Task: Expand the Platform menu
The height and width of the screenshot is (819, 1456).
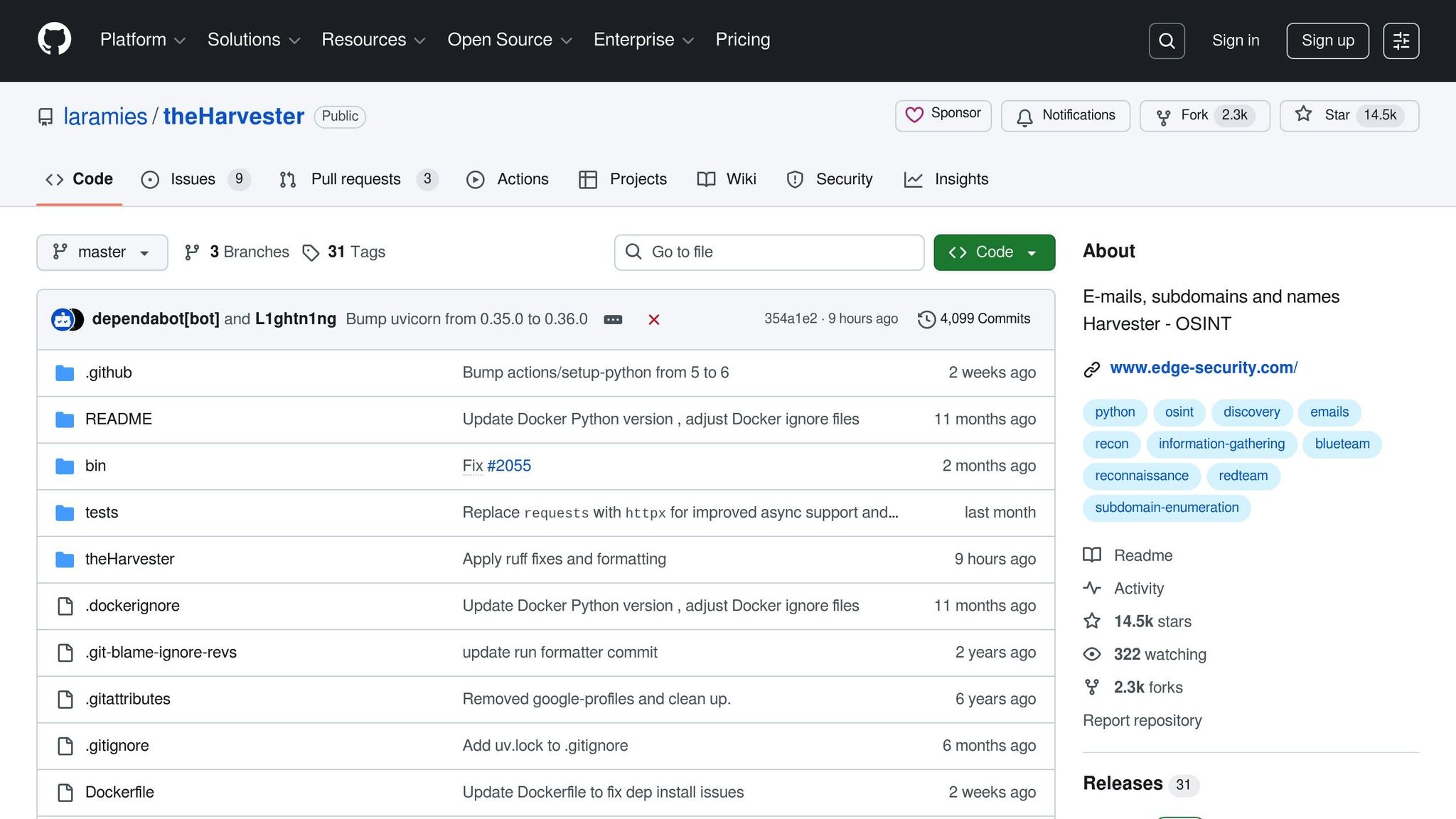Action: click(142, 40)
